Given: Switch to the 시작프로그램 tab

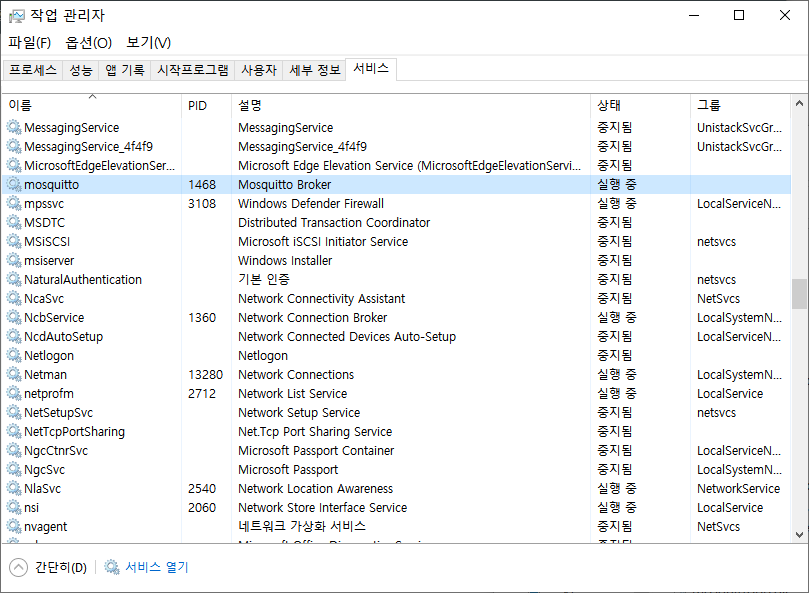Looking at the screenshot, I should click(193, 70).
